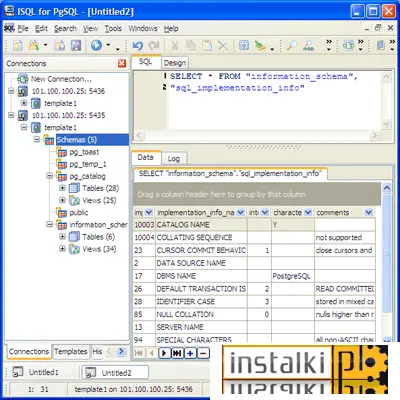Image resolution: width=400 pixels, height=400 pixels.
Task: Open dropdown arrow next to Execute icon
Action: 108,45
